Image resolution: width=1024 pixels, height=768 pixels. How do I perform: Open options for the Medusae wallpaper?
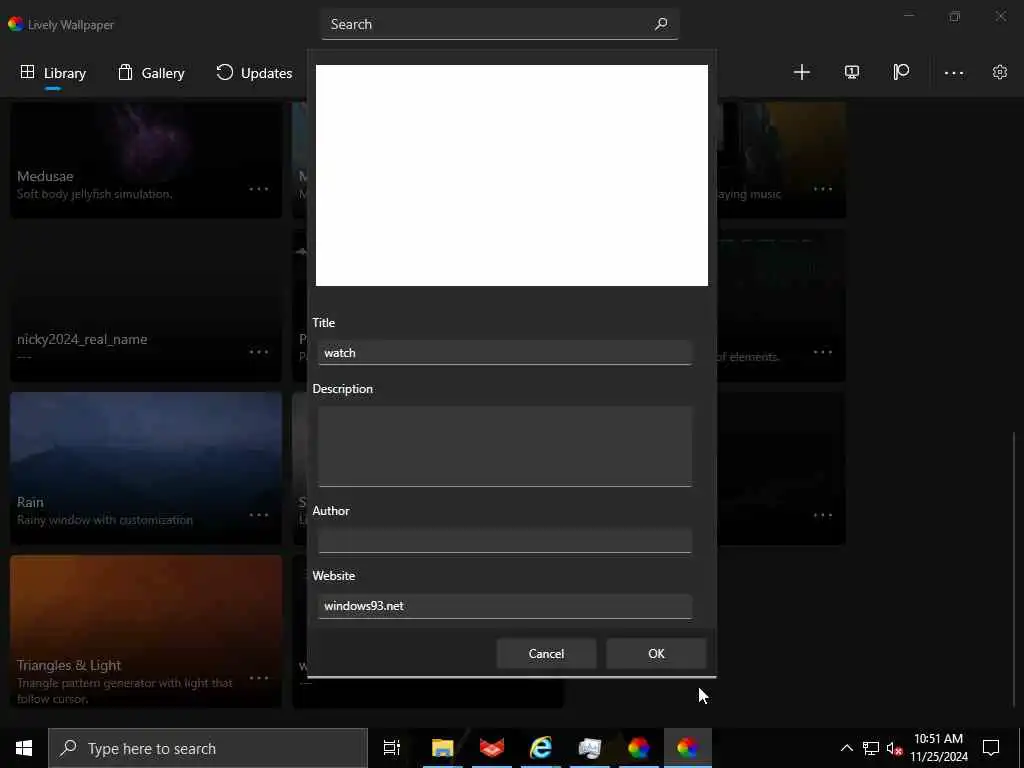tap(259, 189)
